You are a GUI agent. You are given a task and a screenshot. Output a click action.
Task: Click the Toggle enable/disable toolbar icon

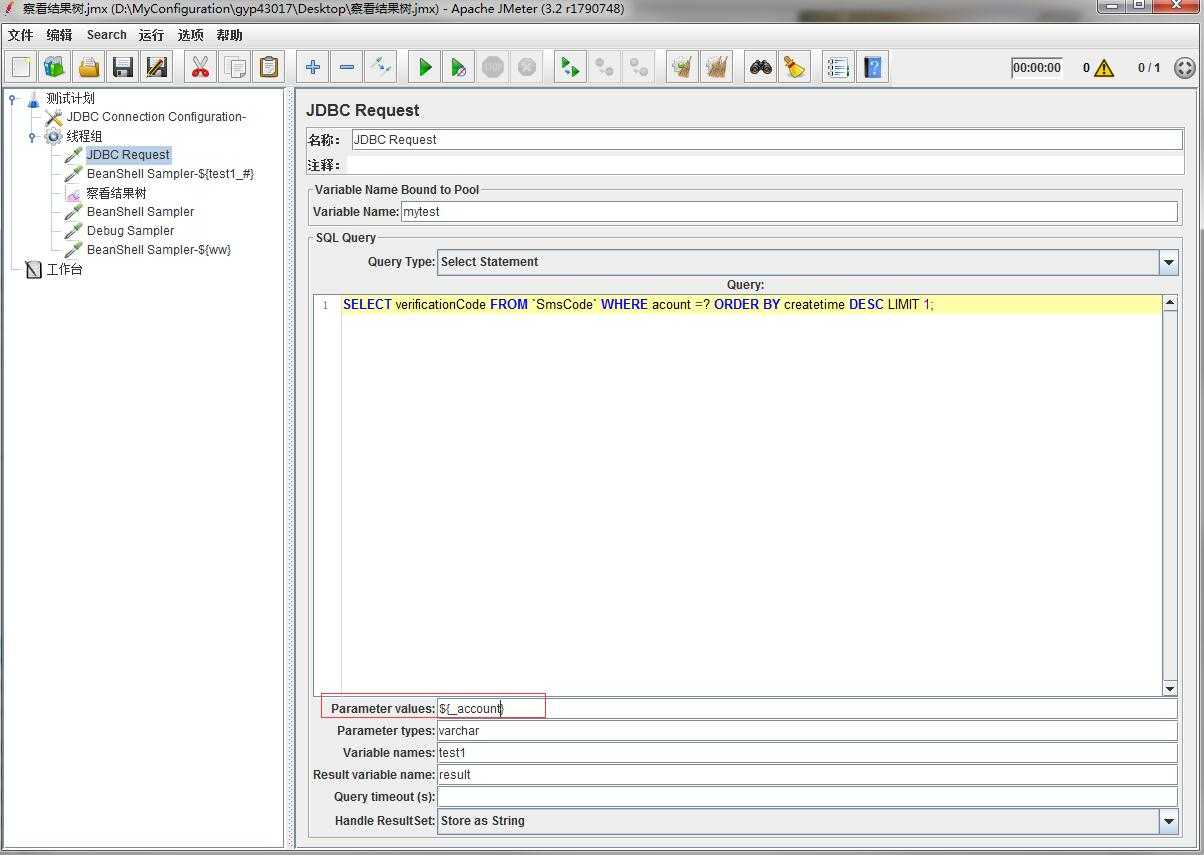(380, 68)
